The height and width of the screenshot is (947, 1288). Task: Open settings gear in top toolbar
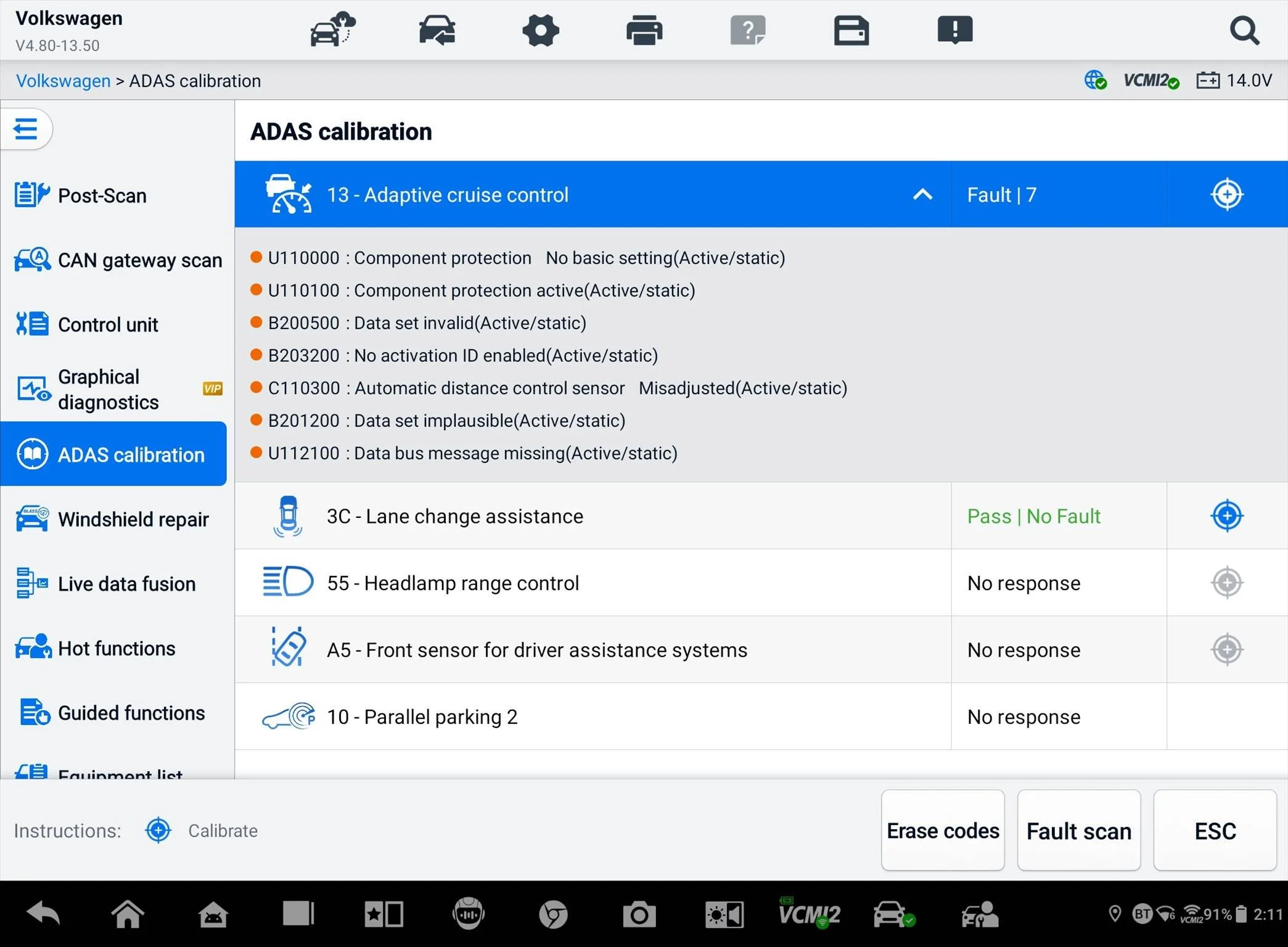541,30
